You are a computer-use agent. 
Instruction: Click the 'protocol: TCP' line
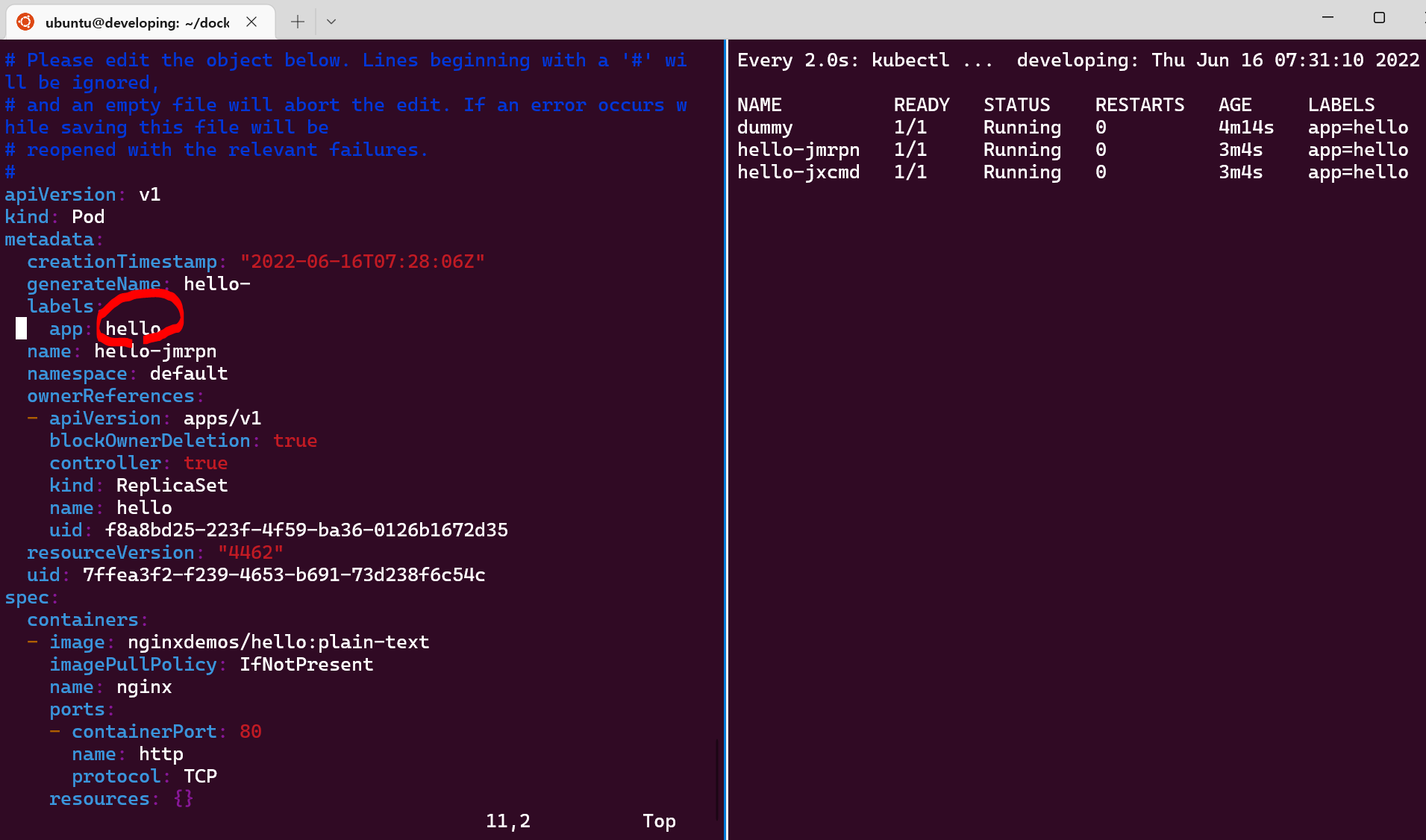144,777
